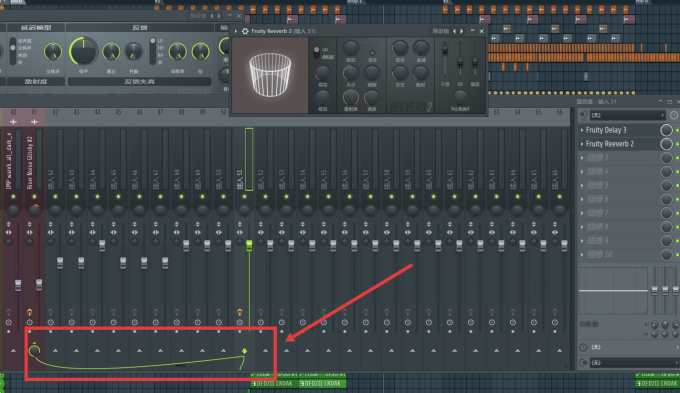Mute the Riser Noise Glitchy #2 mixer track LED
Image resolution: width=680 pixels, height=393 pixels.
click(34, 197)
